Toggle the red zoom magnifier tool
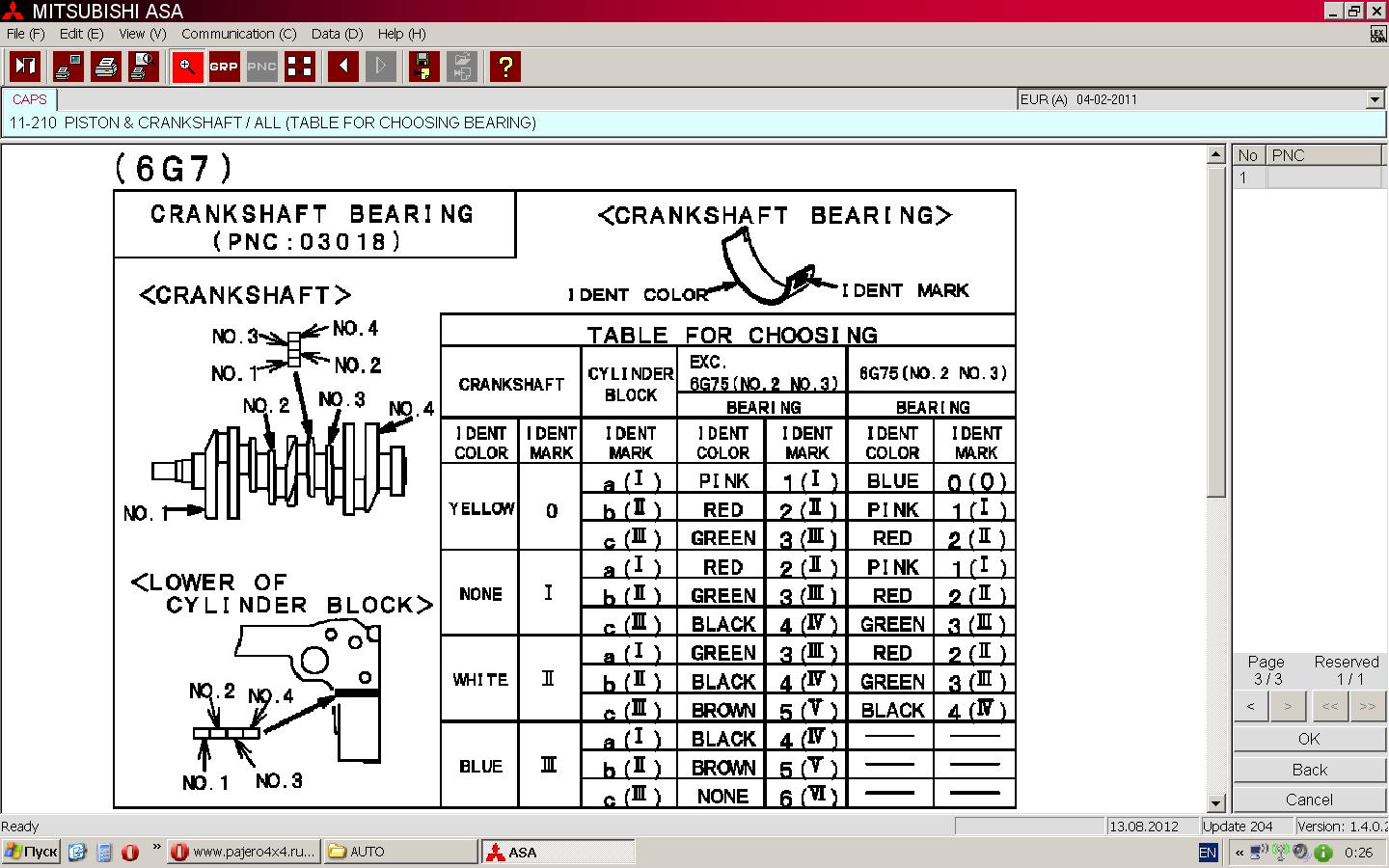The width and height of the screenshot is (1389, 868). click(x=187, y=67)
